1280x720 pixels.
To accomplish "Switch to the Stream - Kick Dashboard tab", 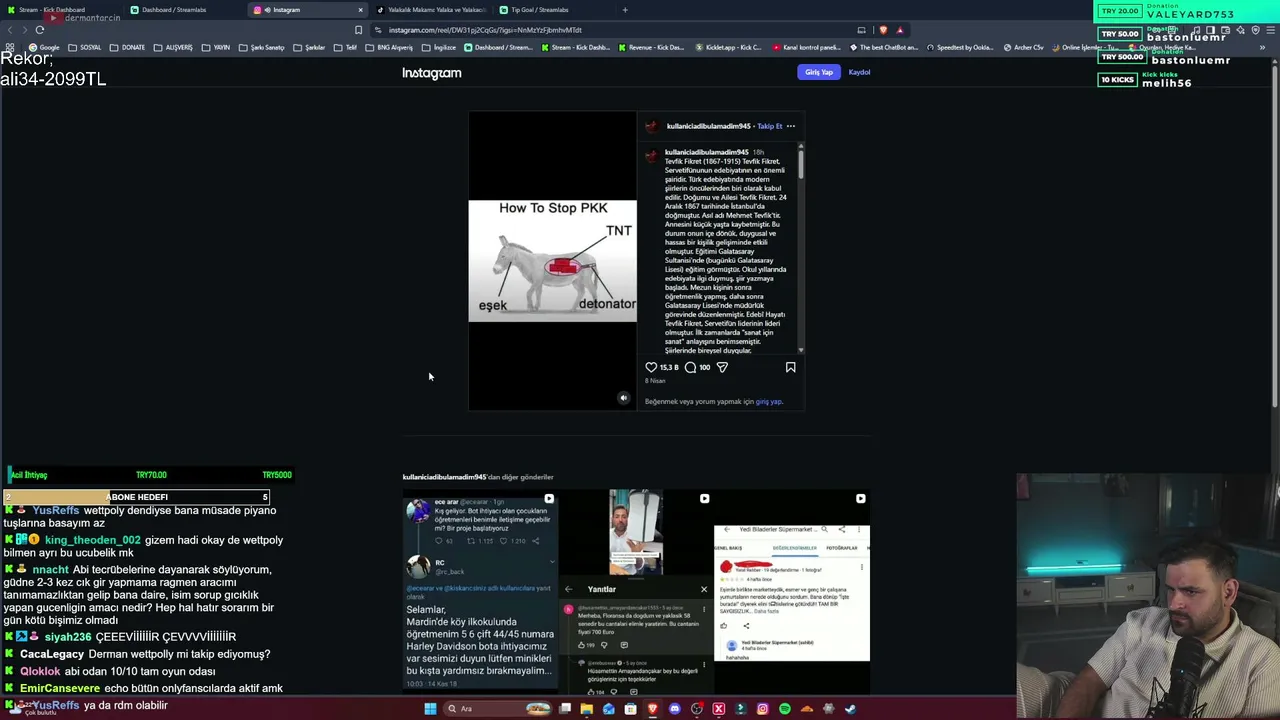I will pyautogui.click(x=60, y=10).
